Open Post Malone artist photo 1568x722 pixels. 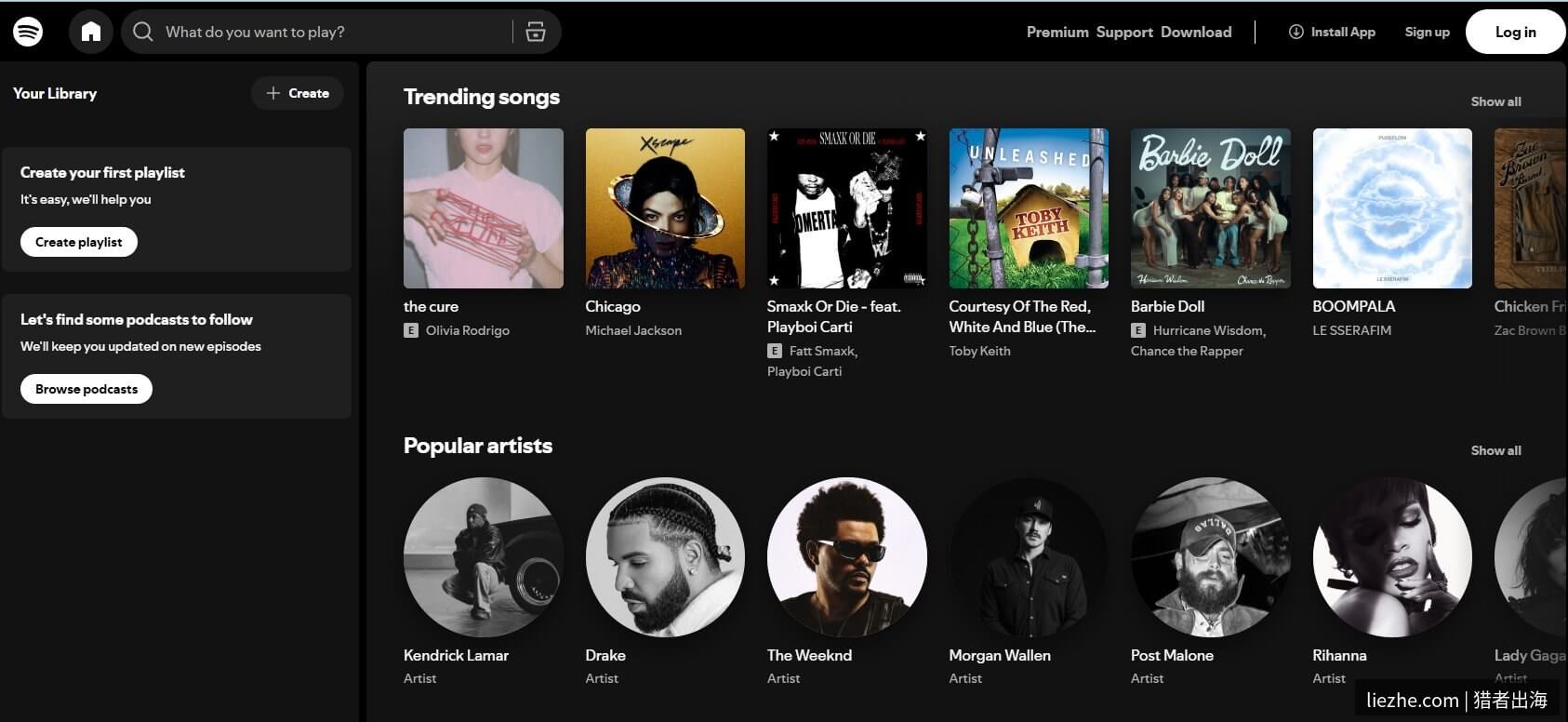(x=1211, y=557)
